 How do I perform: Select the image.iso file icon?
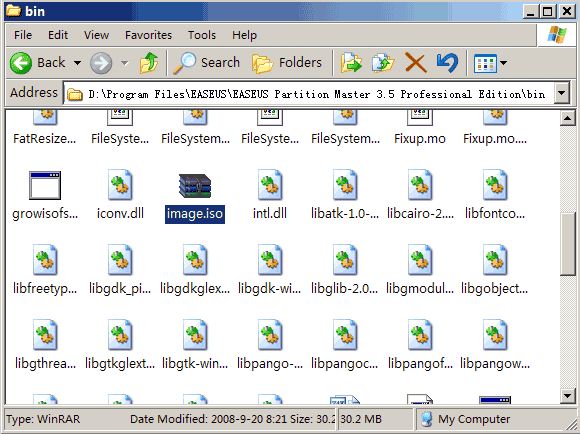pos(195,186)
